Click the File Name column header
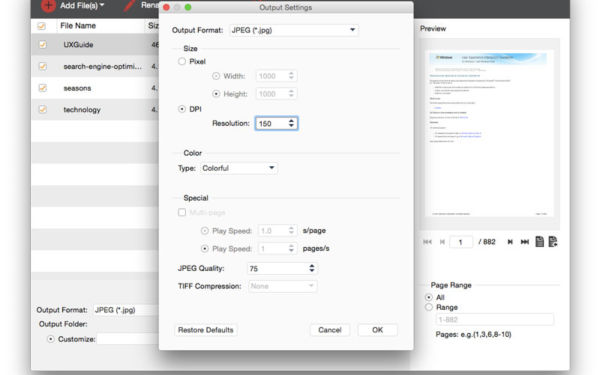Image resolution: width=600 pixels, height=375 pixels. tap(78, 26)
